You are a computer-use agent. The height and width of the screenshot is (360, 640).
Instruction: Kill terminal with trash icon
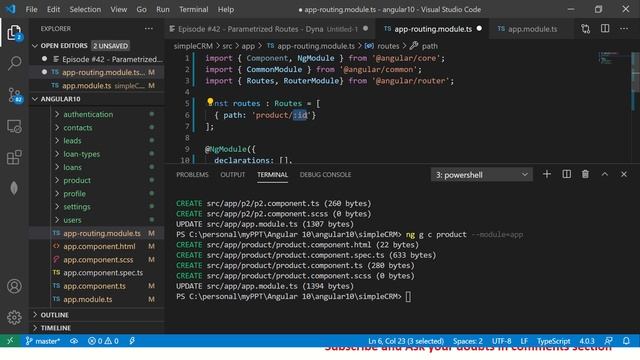(585, 174)
